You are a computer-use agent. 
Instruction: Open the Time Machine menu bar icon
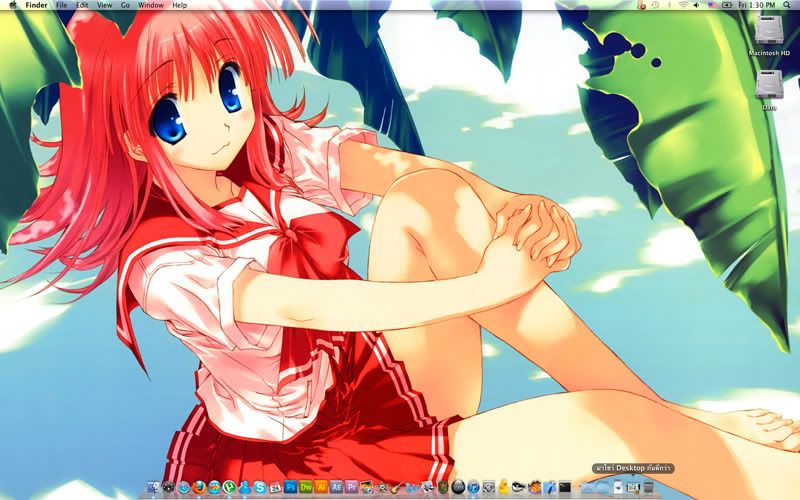pos(655,5)
